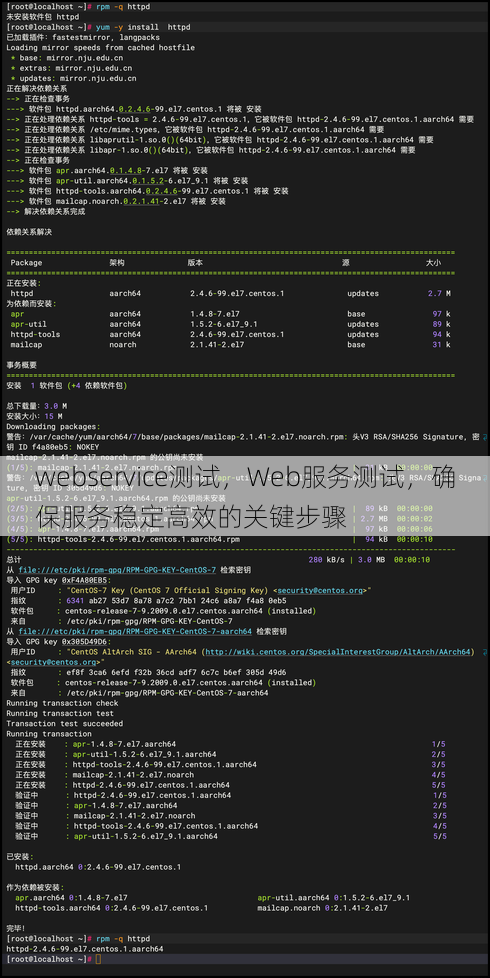Click the '2.7 M' size of httpd
The image size is (490, 978).
coord(439,293)
